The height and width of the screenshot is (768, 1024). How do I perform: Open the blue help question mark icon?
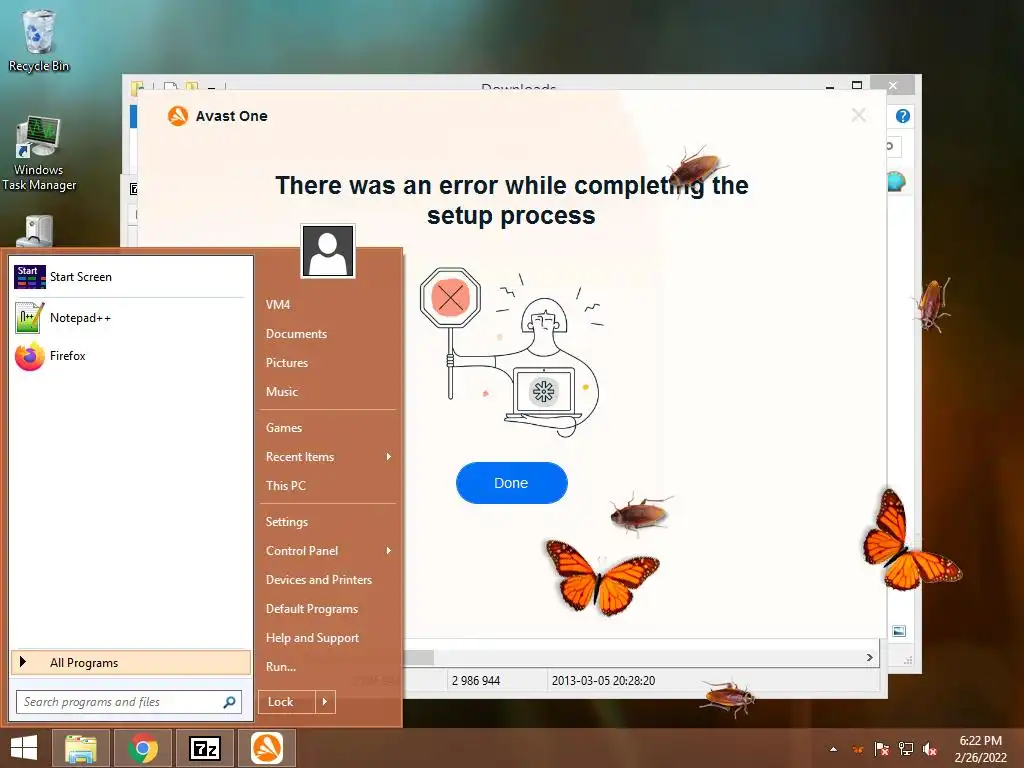click(903, 116)
